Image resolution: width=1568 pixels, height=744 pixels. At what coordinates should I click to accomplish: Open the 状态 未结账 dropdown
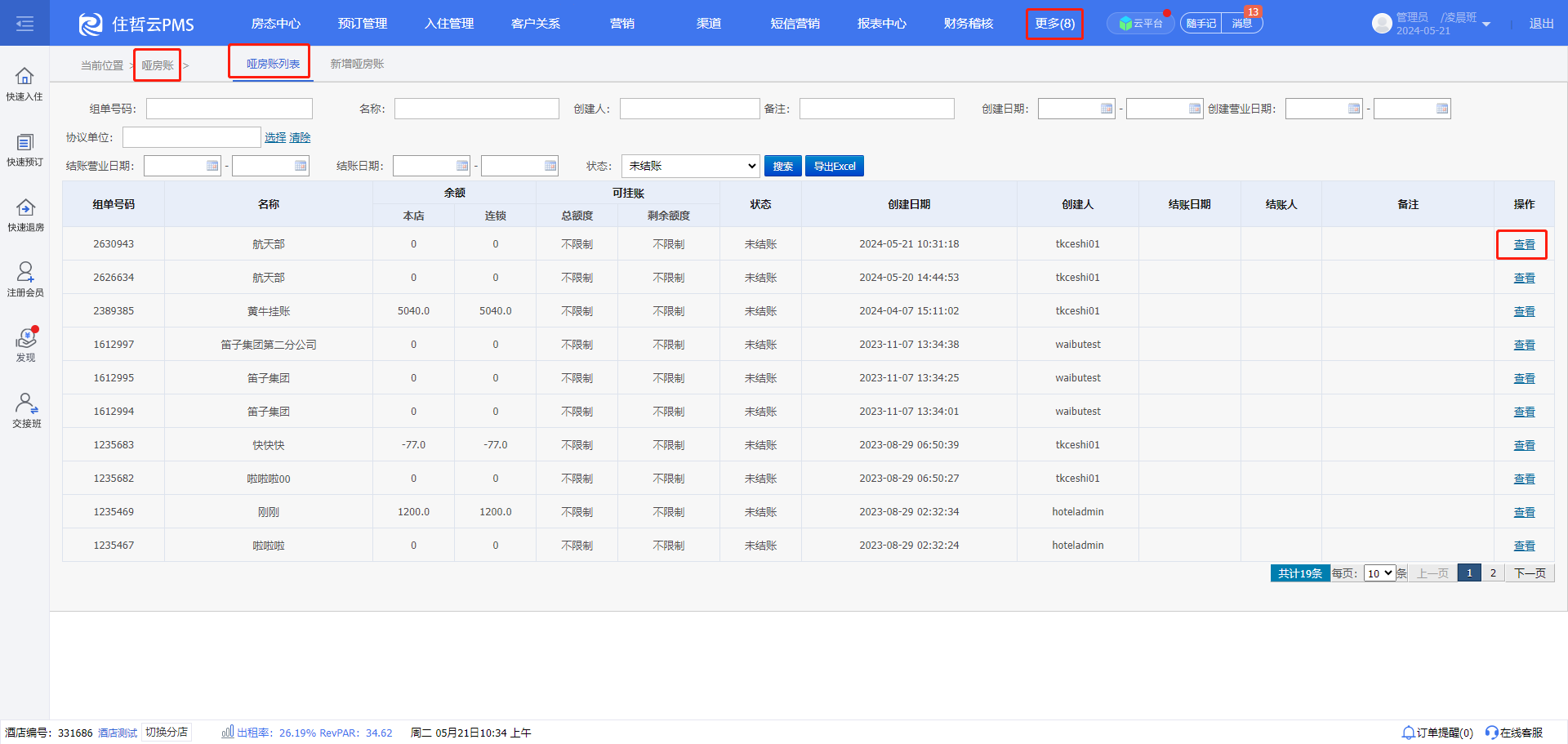point(691,166)
